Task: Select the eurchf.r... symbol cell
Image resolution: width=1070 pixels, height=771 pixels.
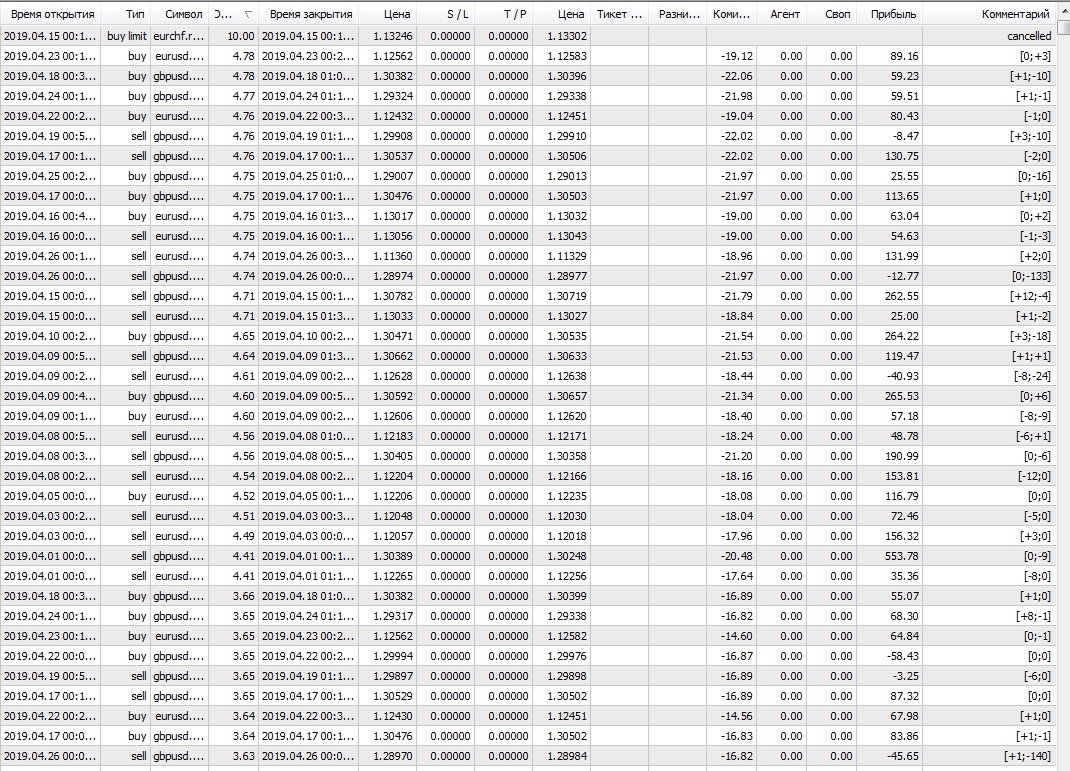Action: coord(179,36)
